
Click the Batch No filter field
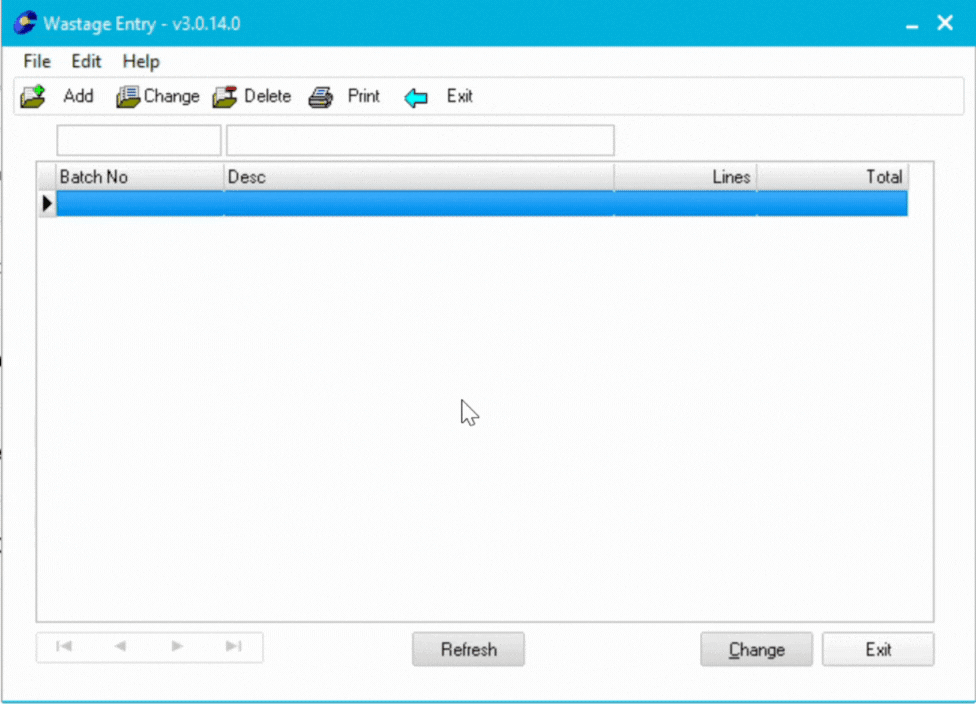(139, 140)
